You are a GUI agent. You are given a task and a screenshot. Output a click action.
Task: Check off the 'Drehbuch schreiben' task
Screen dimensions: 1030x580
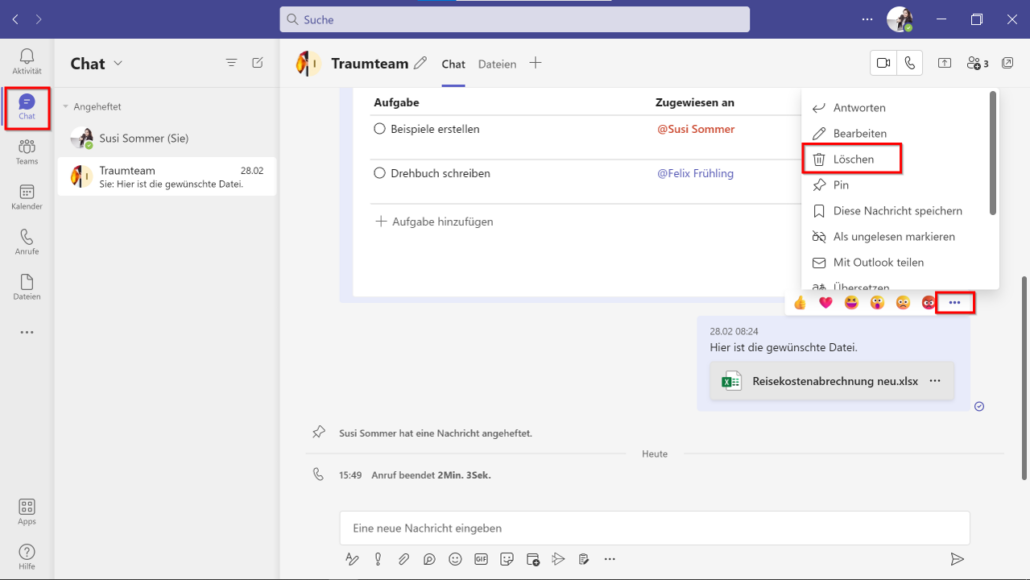coord(380,172)
